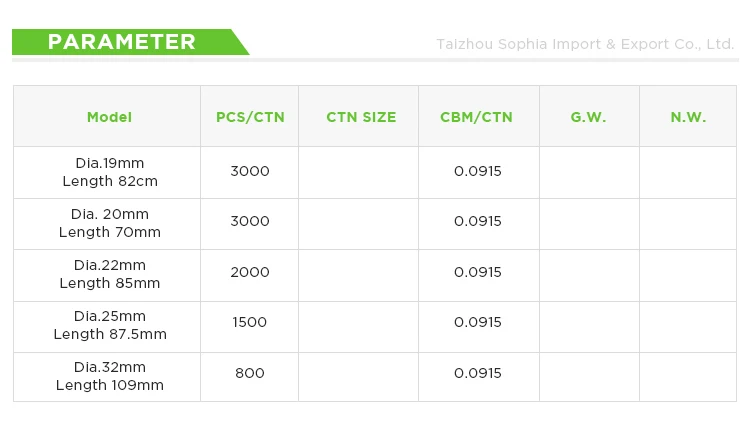The image size is (750, 429).
Task: Click the 2000 PCS/CTN value
Action: [250, 272]
